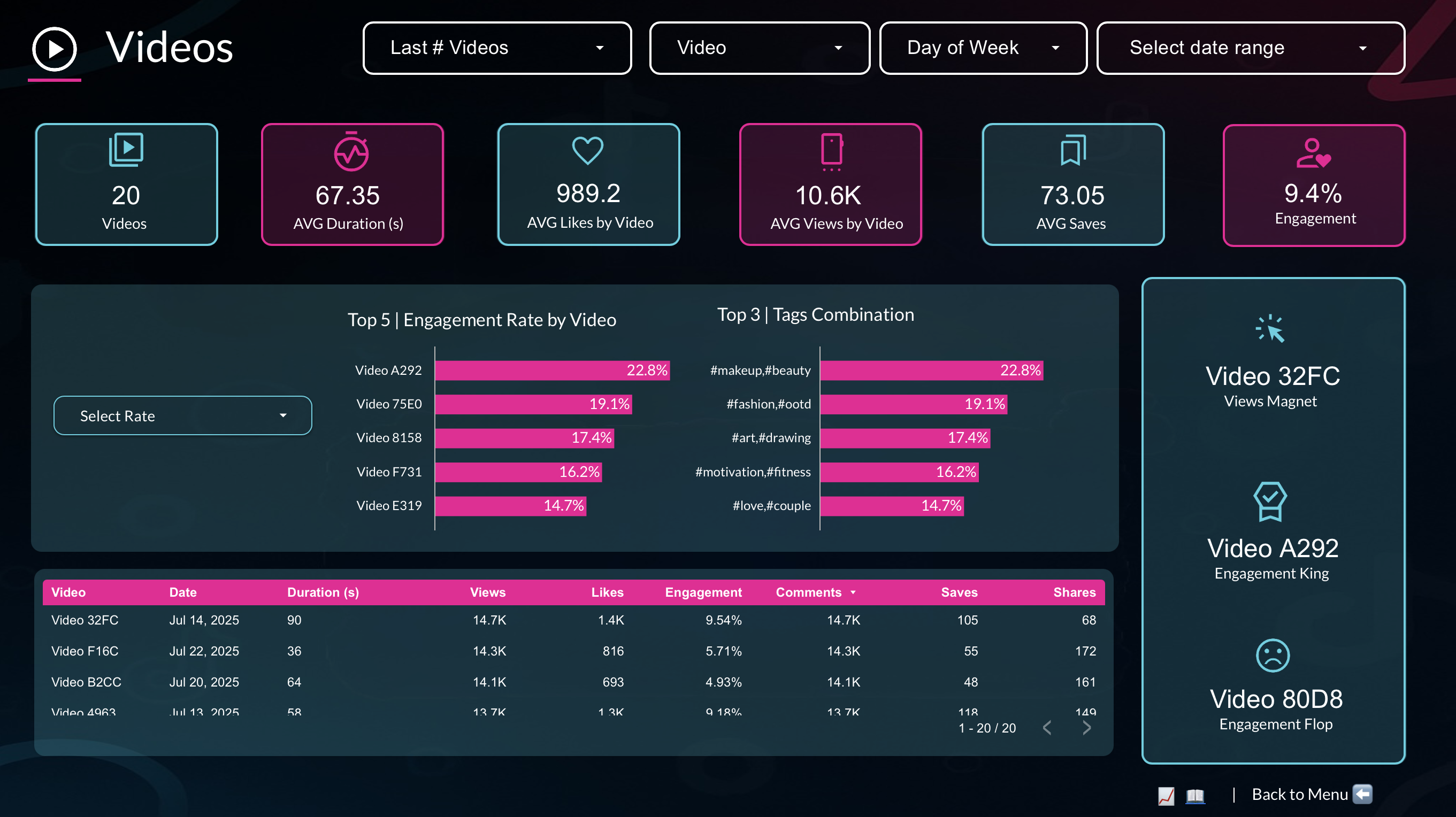Click the cursor click icon above Video 32FC

[1270, 329]
